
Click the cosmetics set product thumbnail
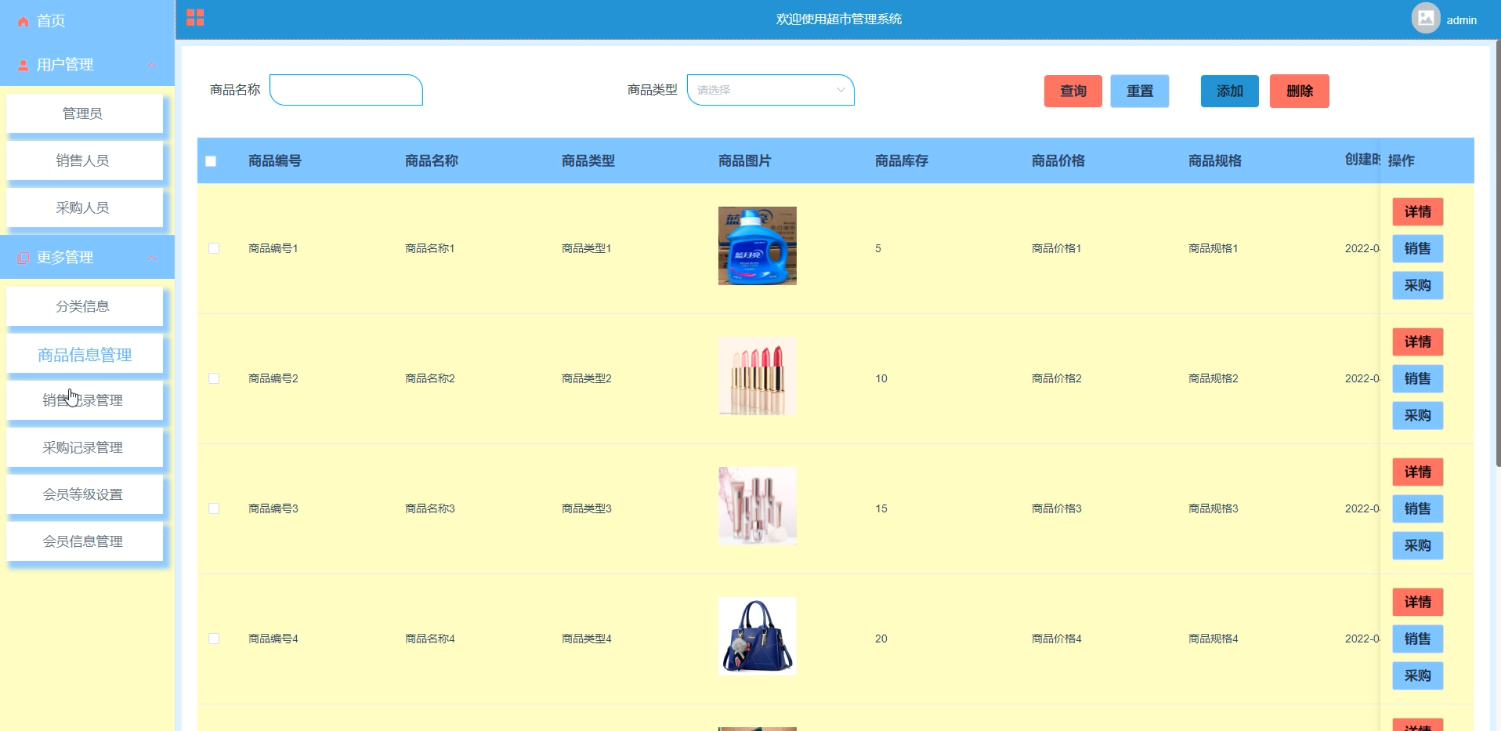pyautogui.click(x=757, y=506)
